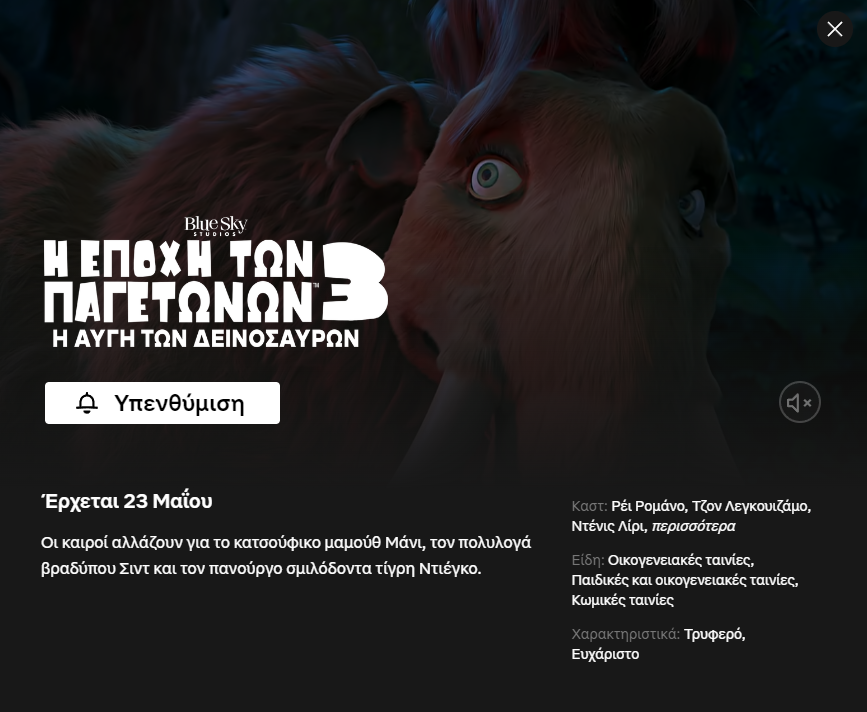Unmute the trailer audio with speaker icon
The width and height of the screenshot is (867, 712).
point(800,402)
